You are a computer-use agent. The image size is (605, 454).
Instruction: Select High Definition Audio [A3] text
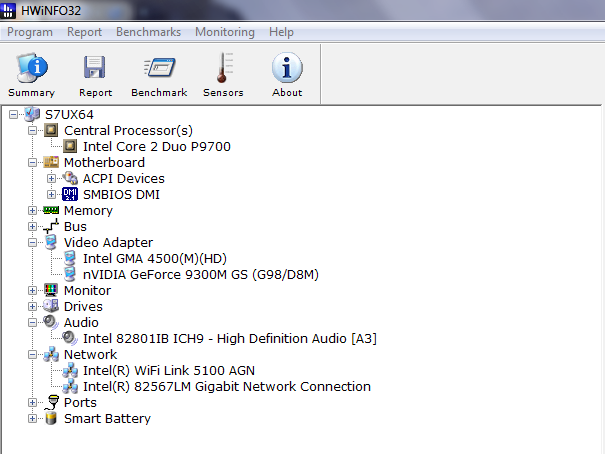coord(297,339)
